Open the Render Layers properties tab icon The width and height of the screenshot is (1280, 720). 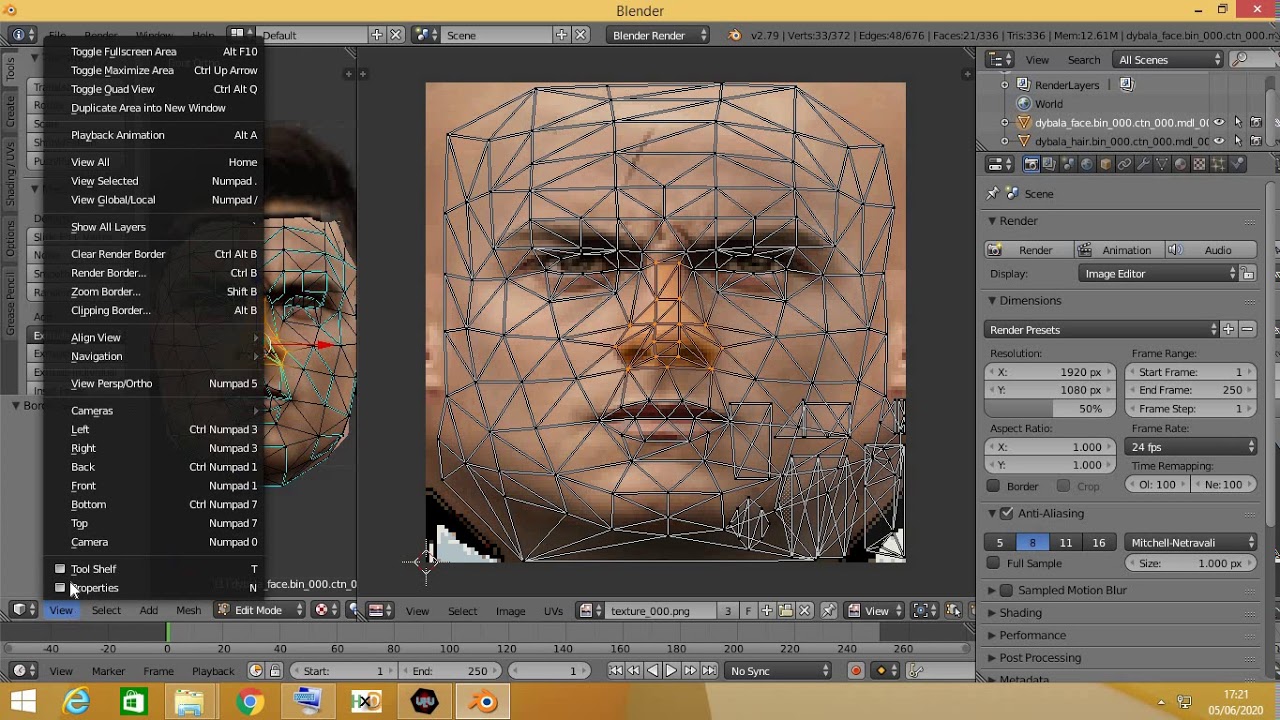pyautogui.click(x=1050, y=164)
